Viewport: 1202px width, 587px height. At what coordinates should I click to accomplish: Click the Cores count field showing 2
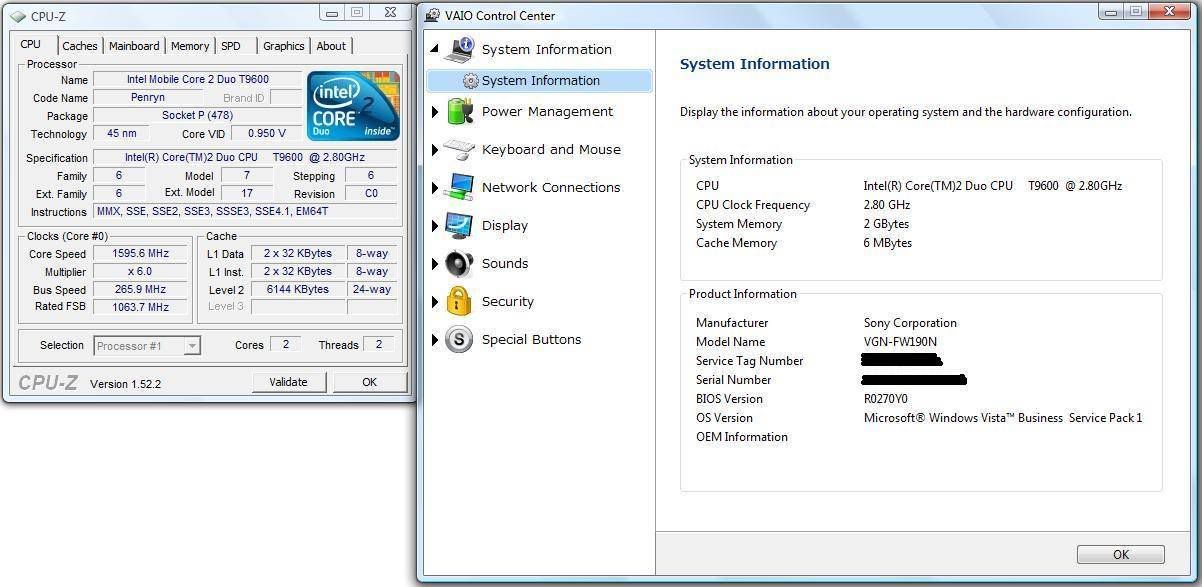coord(285,345)
